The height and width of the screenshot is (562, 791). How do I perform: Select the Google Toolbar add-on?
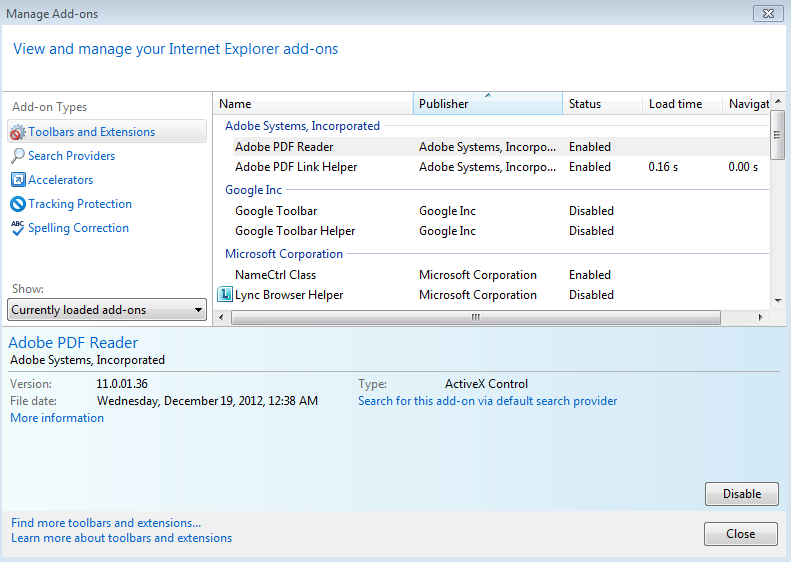pos(276,211)
